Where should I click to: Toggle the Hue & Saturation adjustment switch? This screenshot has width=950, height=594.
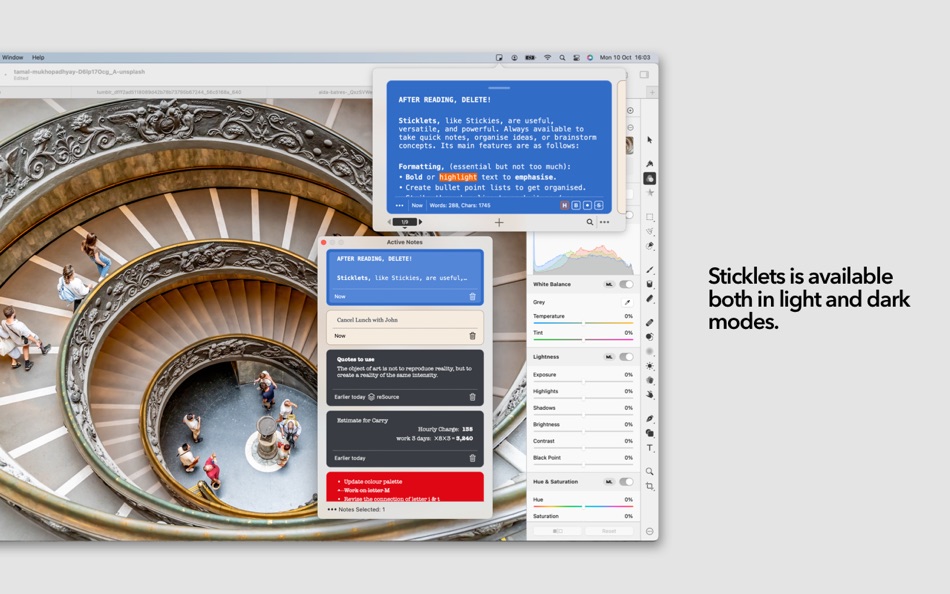click(x=626, y=482)
